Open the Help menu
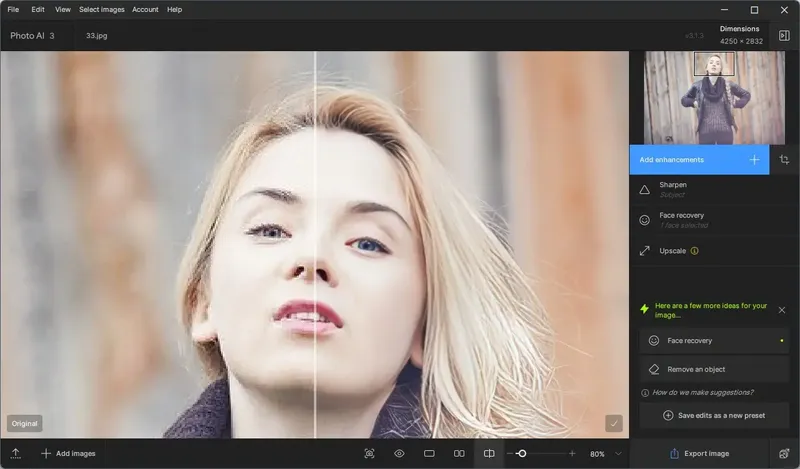This screenshot has width=800, height=469. (x=174, y=9)
